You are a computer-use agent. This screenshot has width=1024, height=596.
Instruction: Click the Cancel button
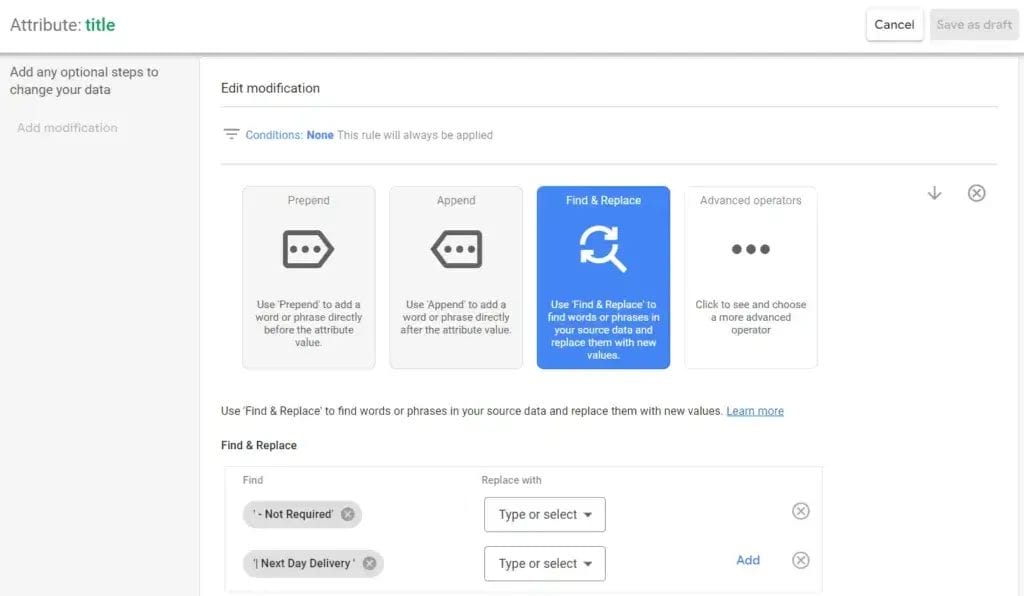894,25
